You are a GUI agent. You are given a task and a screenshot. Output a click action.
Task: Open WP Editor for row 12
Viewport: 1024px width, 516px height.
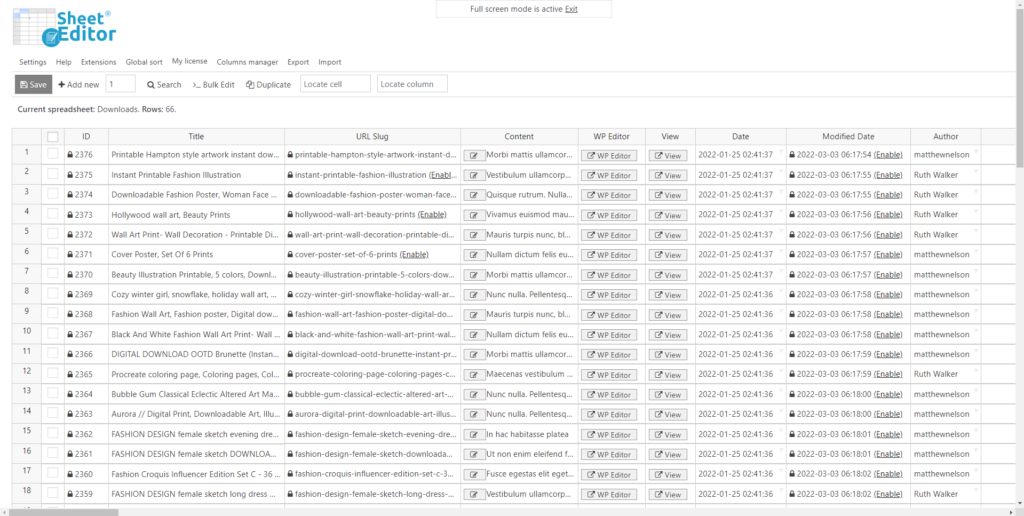coord(609,375)
